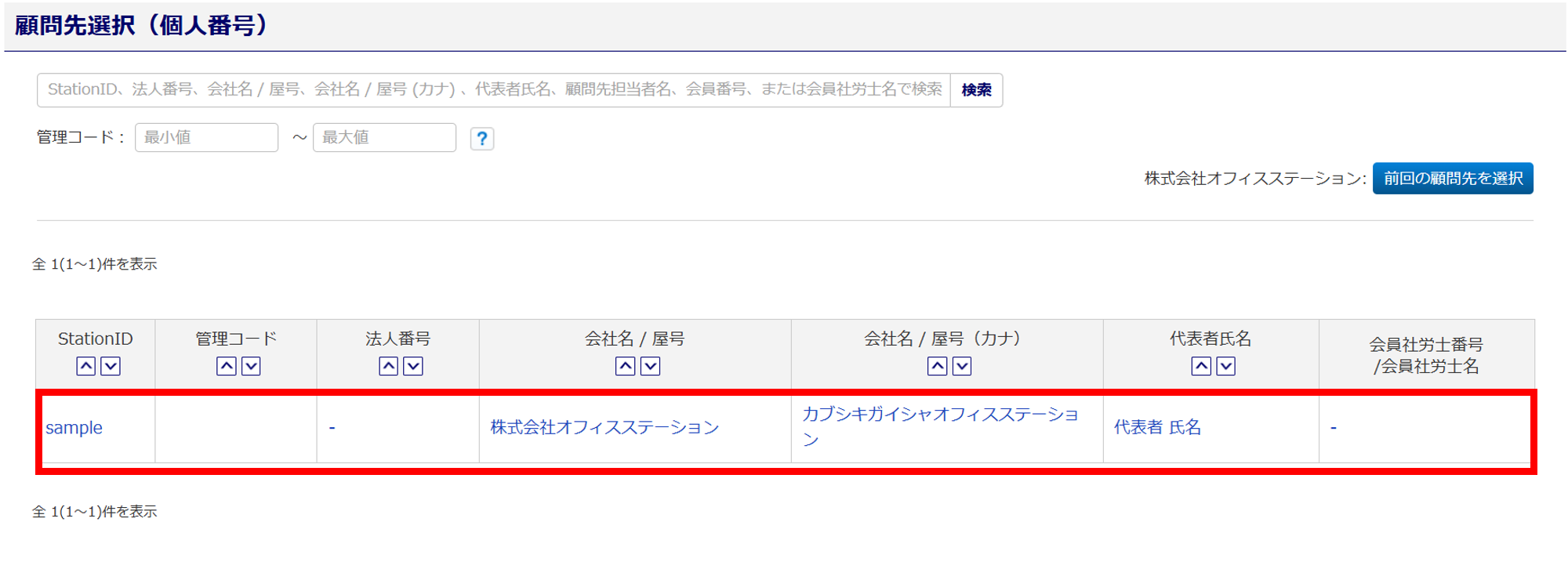This screenshot has height=569, width=1568.
Task: Click the 管理コード： field label
Action: point(82,137)
